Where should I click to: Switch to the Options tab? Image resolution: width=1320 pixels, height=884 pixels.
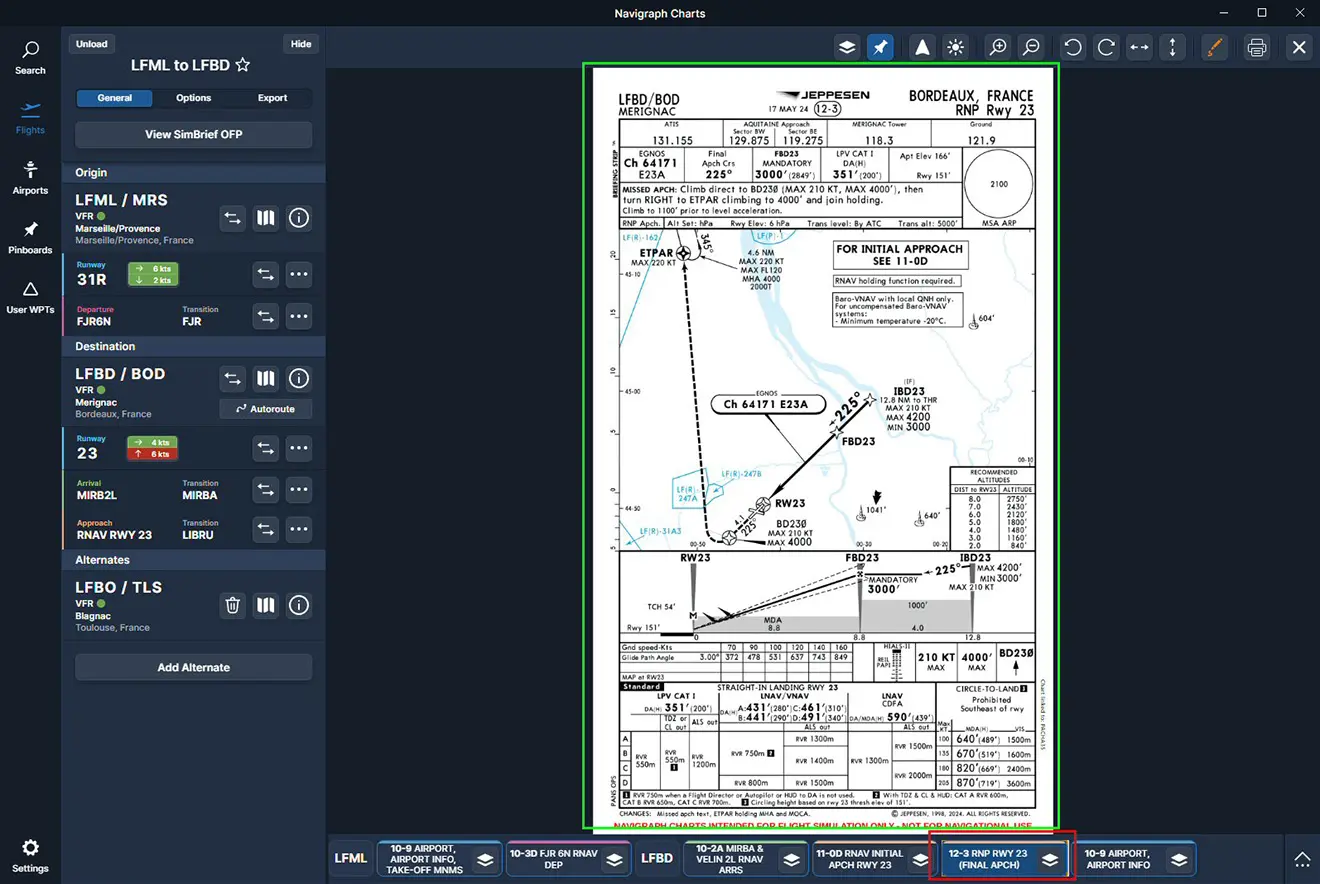click(x=193, y=98)
